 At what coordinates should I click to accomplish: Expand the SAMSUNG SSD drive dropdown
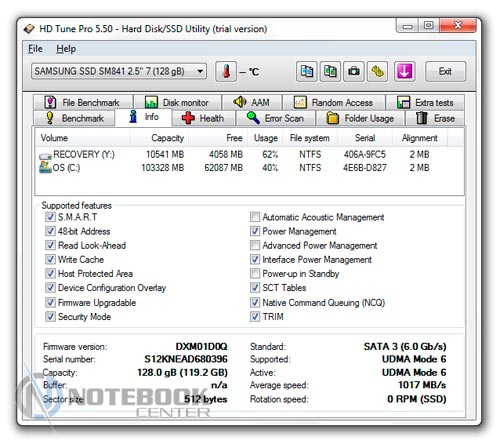(200, 71)
